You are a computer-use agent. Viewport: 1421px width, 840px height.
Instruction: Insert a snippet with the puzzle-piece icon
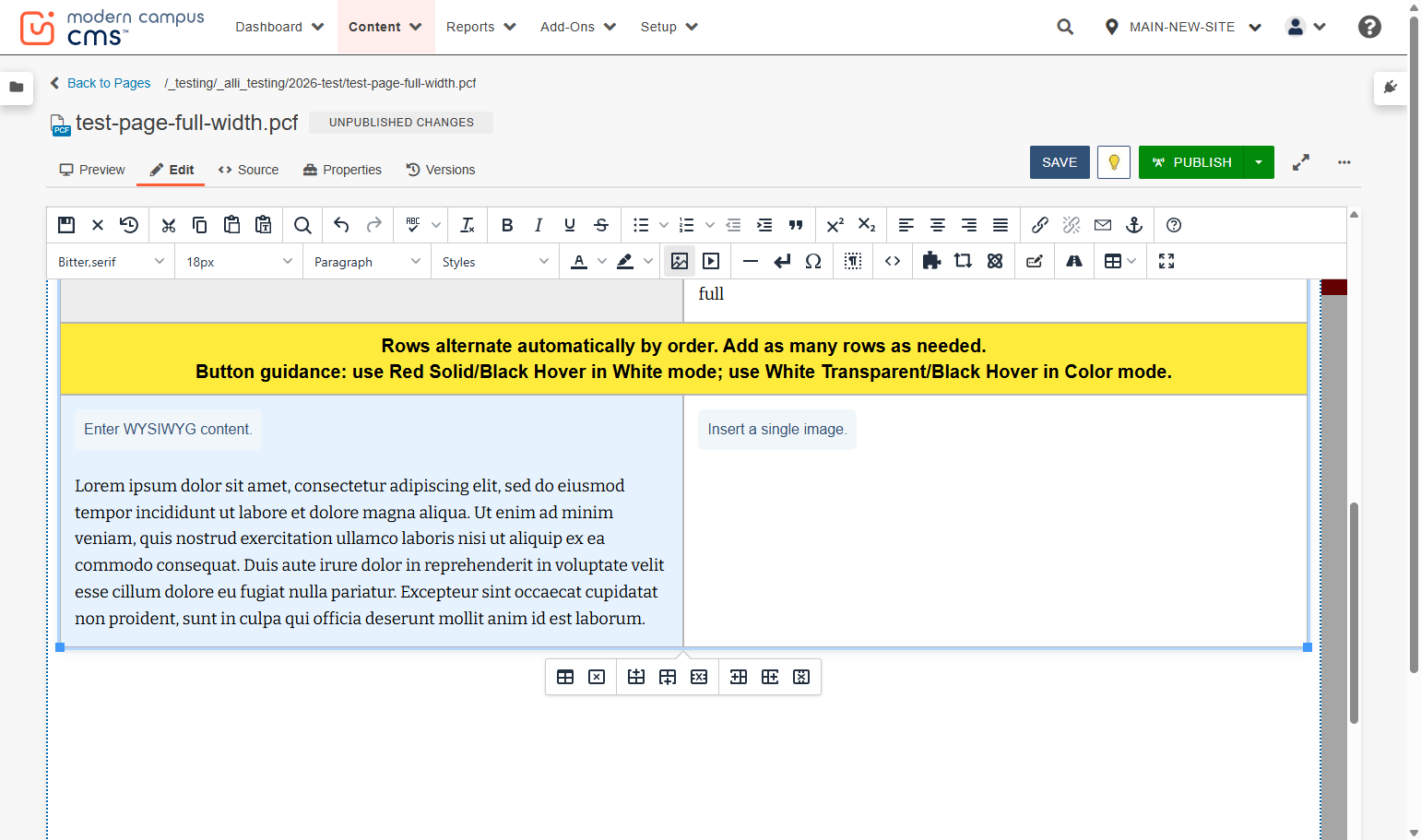[x=931, y=261]
